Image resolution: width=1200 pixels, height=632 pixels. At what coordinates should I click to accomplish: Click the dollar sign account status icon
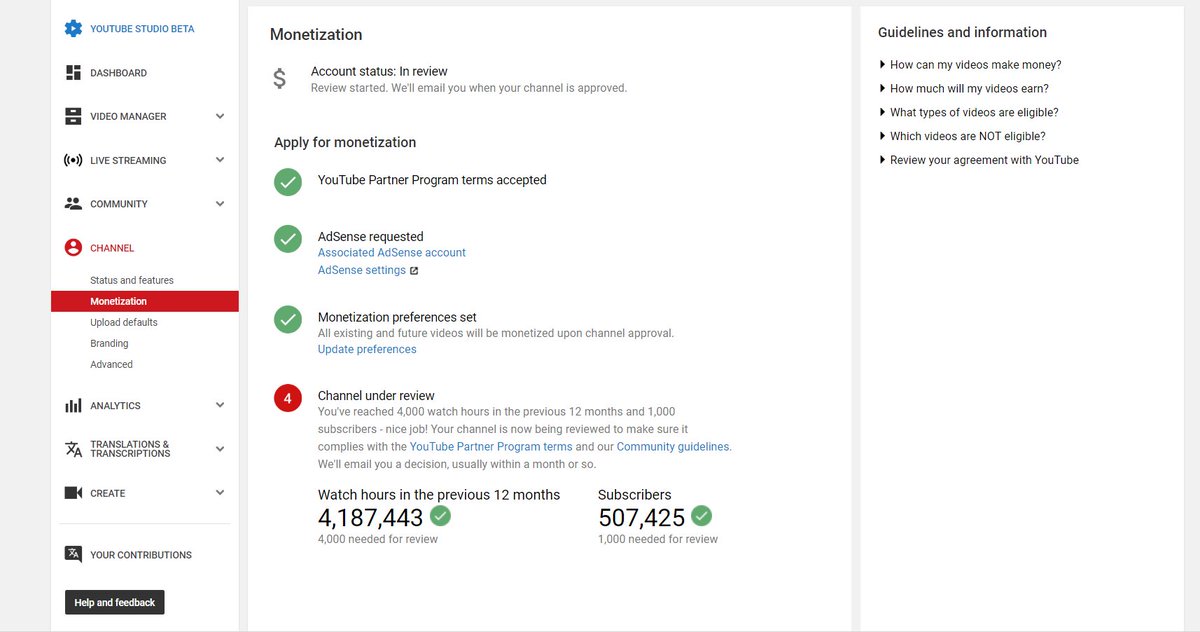(x=280, y=79)
